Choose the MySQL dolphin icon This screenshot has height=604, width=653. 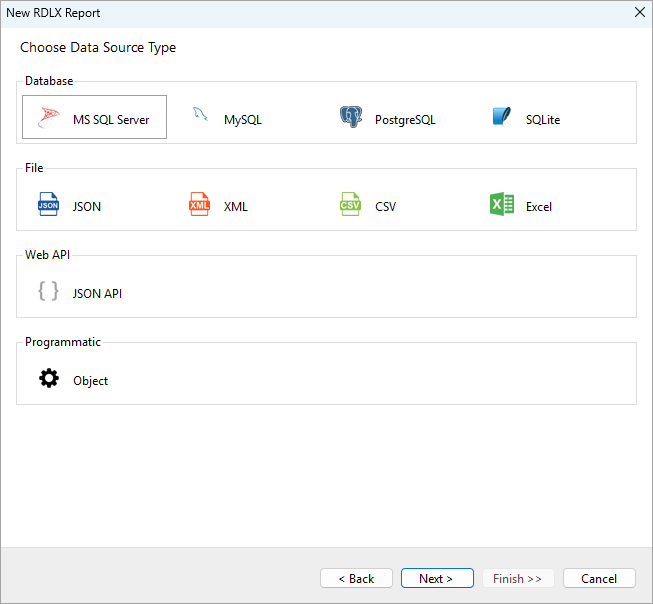pos(200,114)
